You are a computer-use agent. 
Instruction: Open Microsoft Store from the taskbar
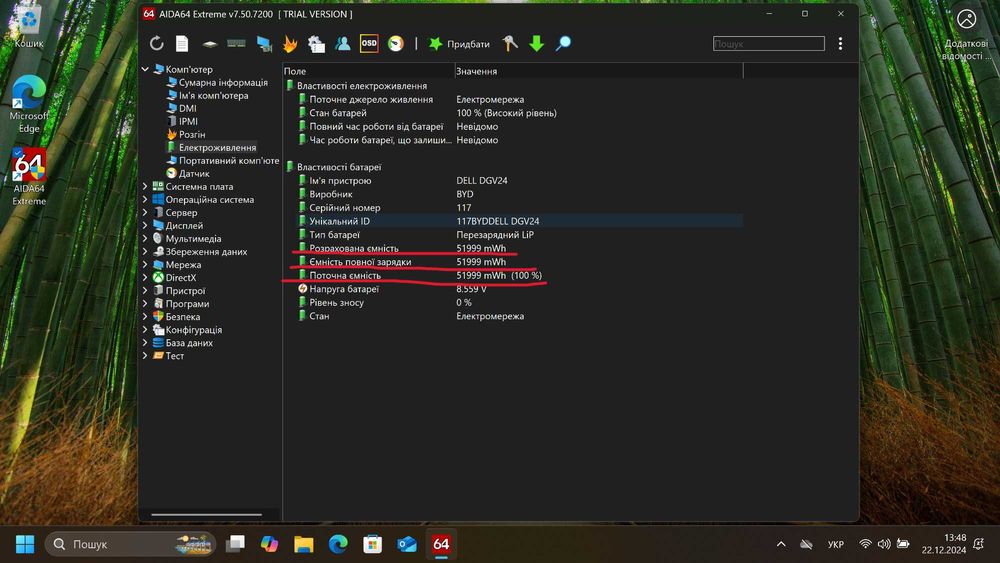coord(372,544)
